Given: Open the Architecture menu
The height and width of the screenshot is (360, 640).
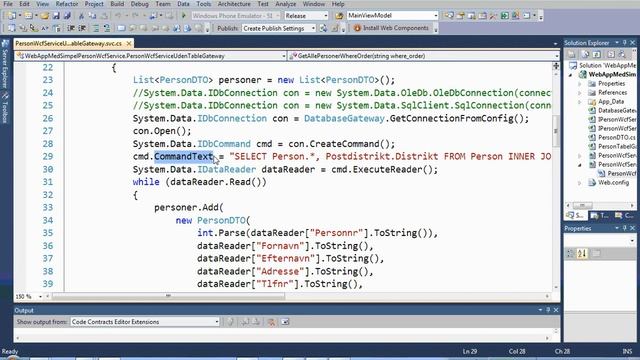Looking at the screenshot, I should coord(234,4).
